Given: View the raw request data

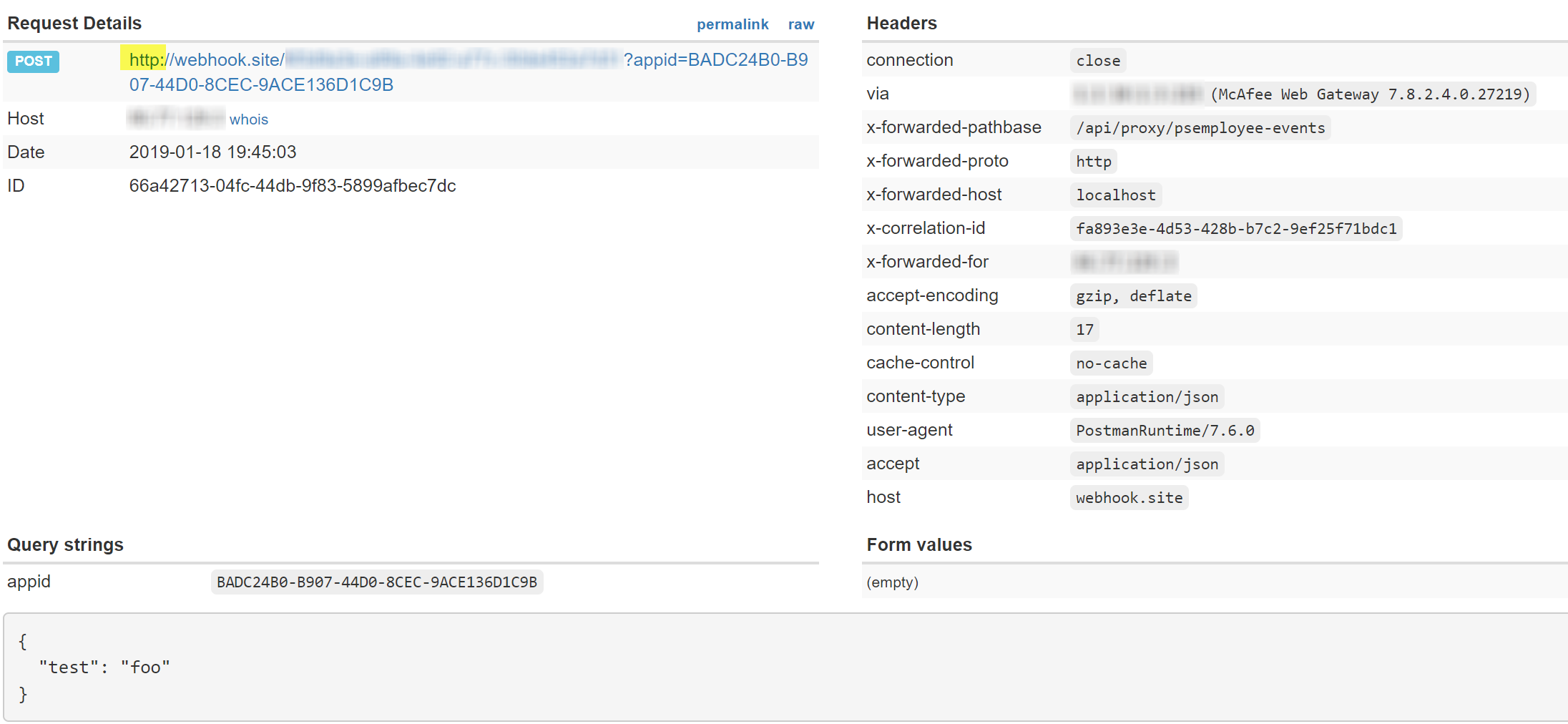Looking at the screenshot, I should point(800,24).
